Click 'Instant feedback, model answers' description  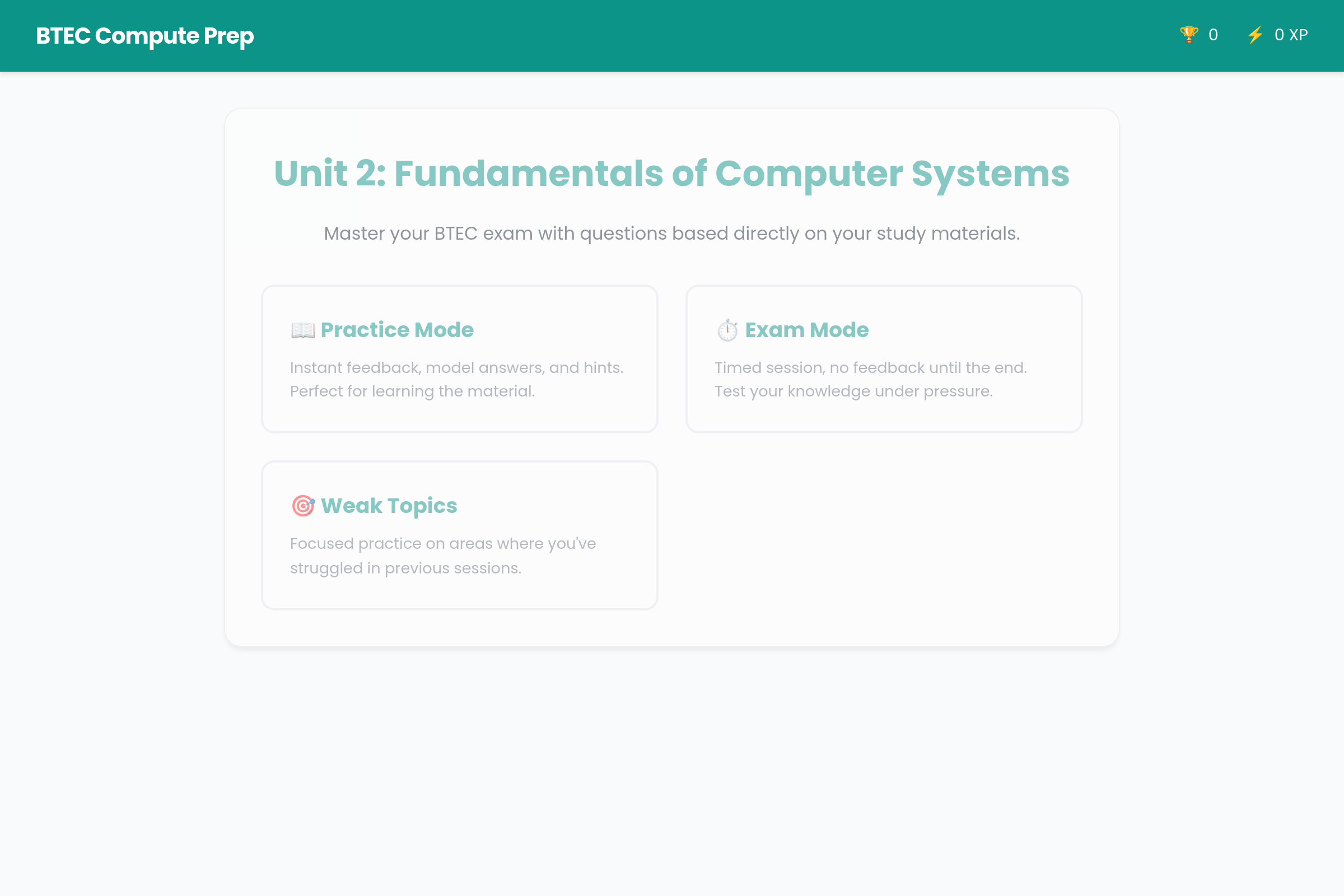pos(456,380)
